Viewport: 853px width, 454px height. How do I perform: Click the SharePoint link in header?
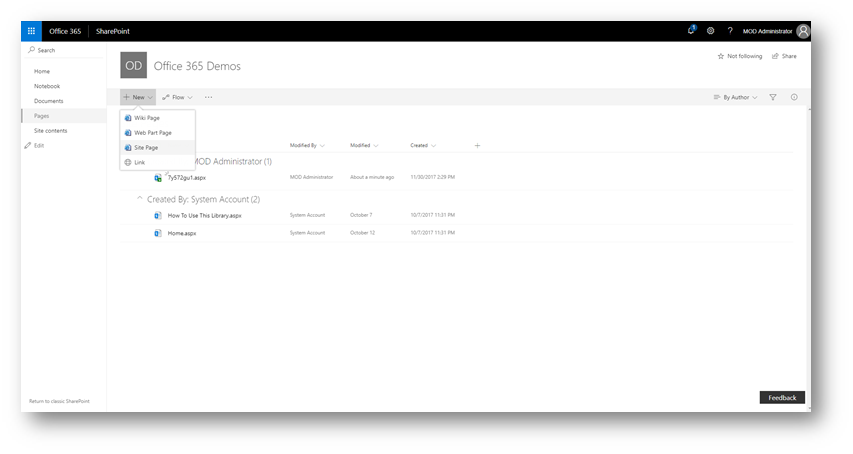(113, 31)
